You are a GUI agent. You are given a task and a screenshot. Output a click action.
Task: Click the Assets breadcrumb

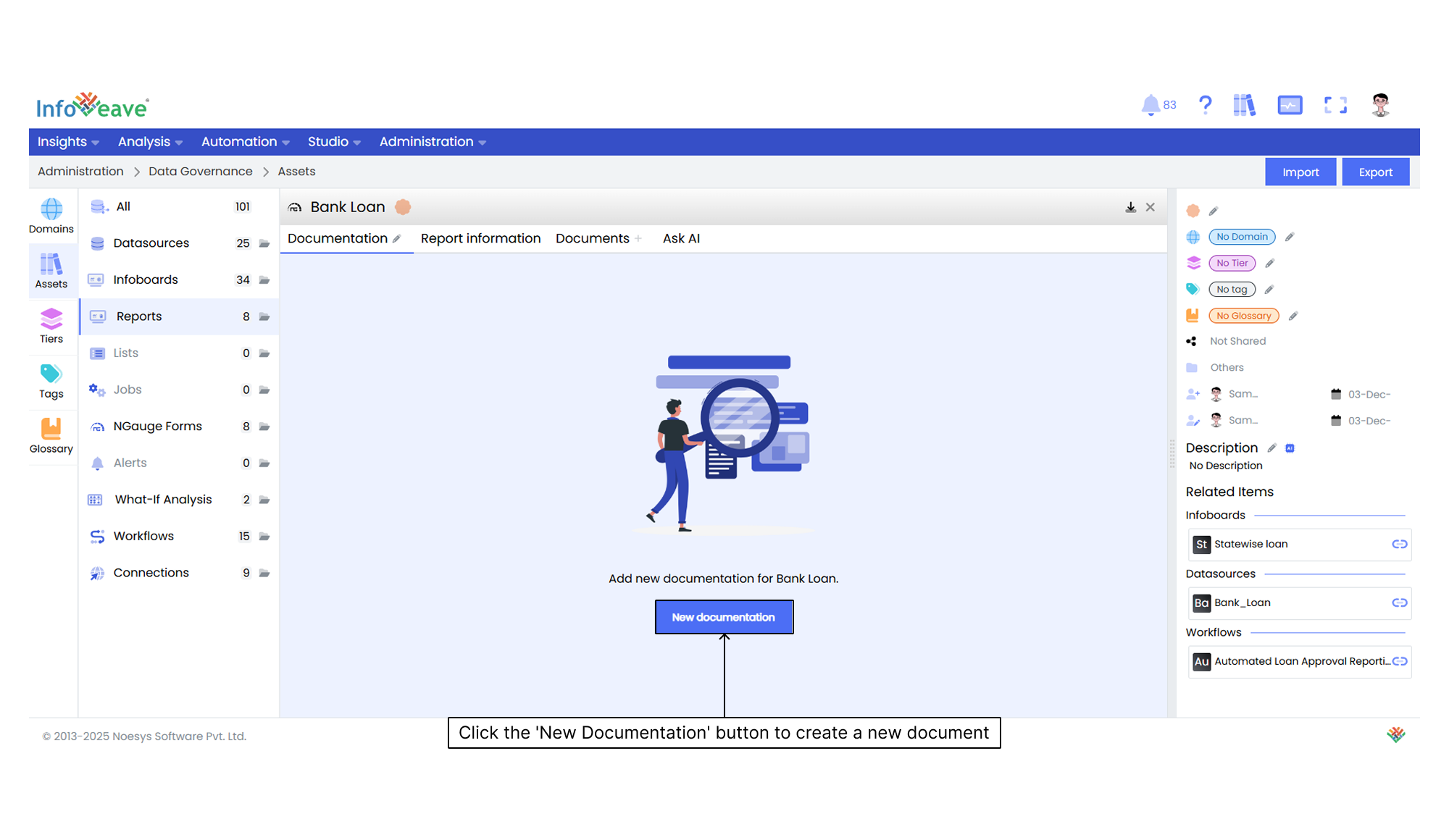(296, 172)
